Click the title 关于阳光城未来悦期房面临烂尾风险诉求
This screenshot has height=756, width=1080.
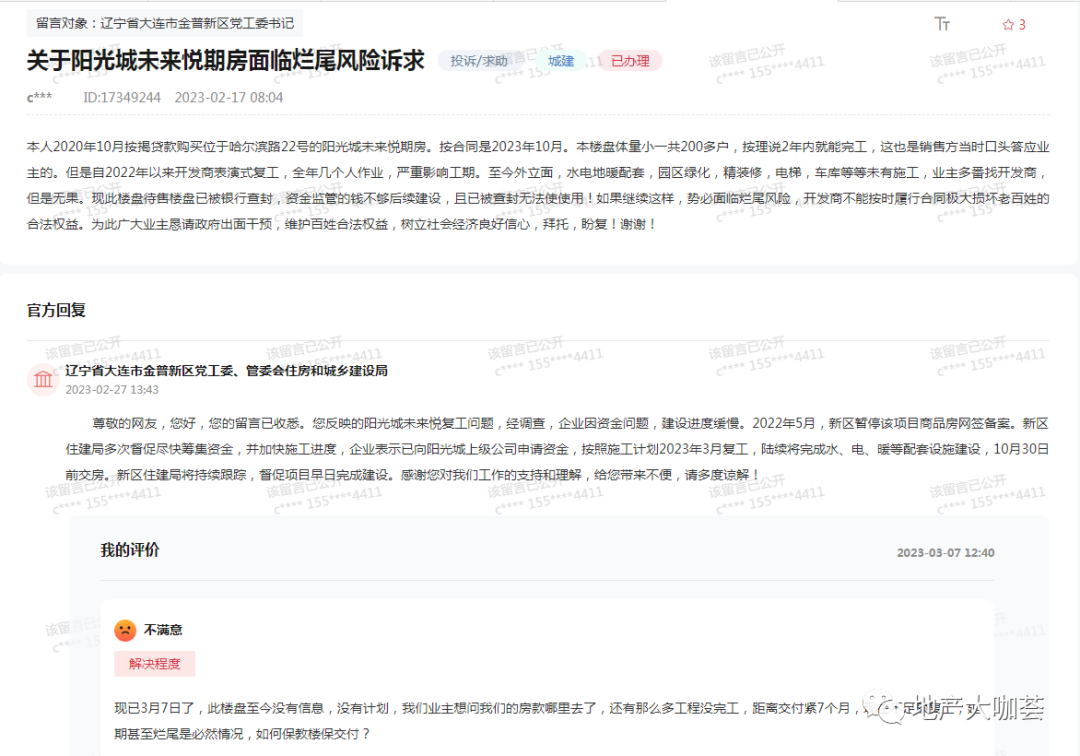point(225,61)
